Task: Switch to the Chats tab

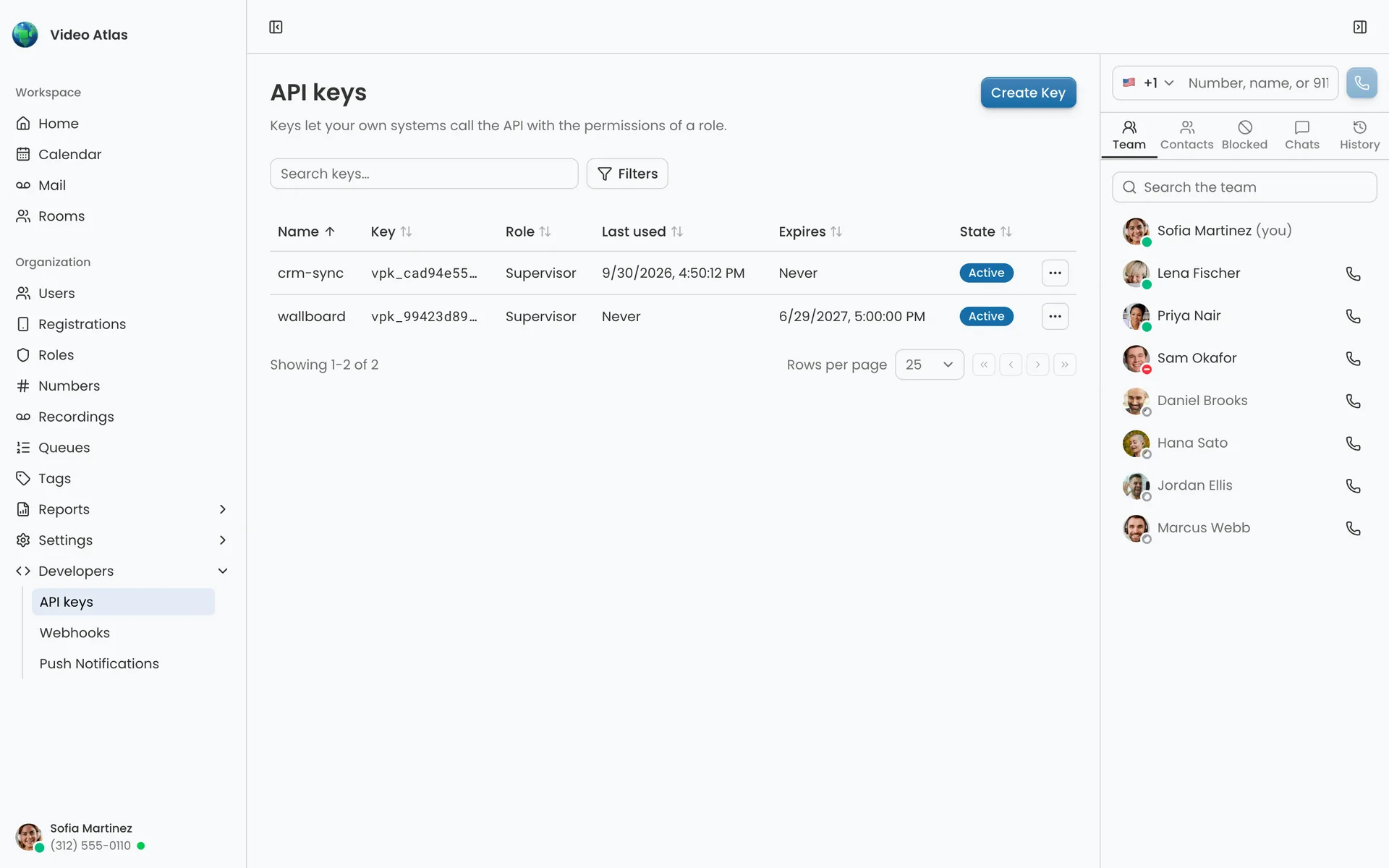Action: [x=1302, y=135]
